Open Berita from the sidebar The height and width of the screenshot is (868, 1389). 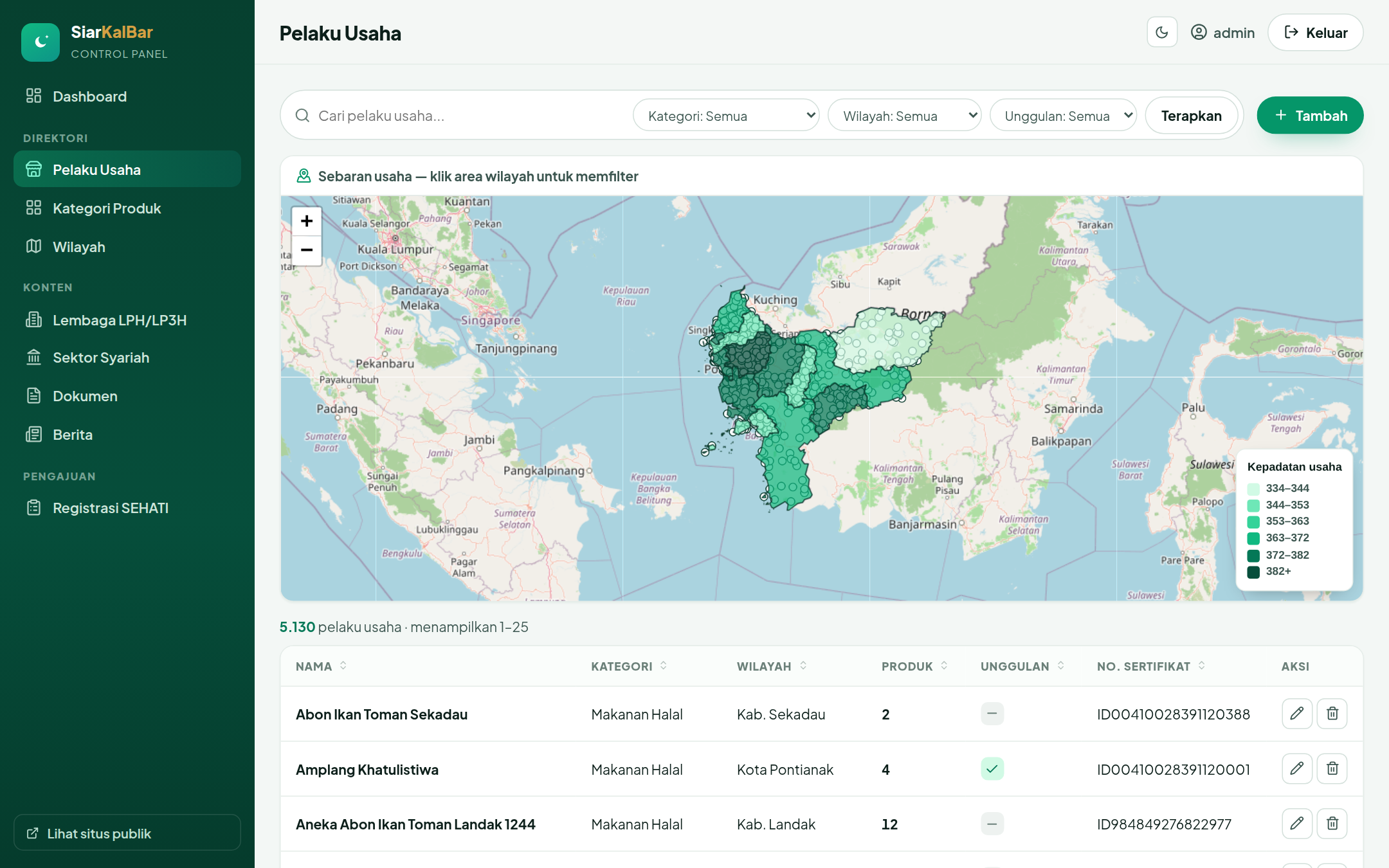(x=127, y=435)
